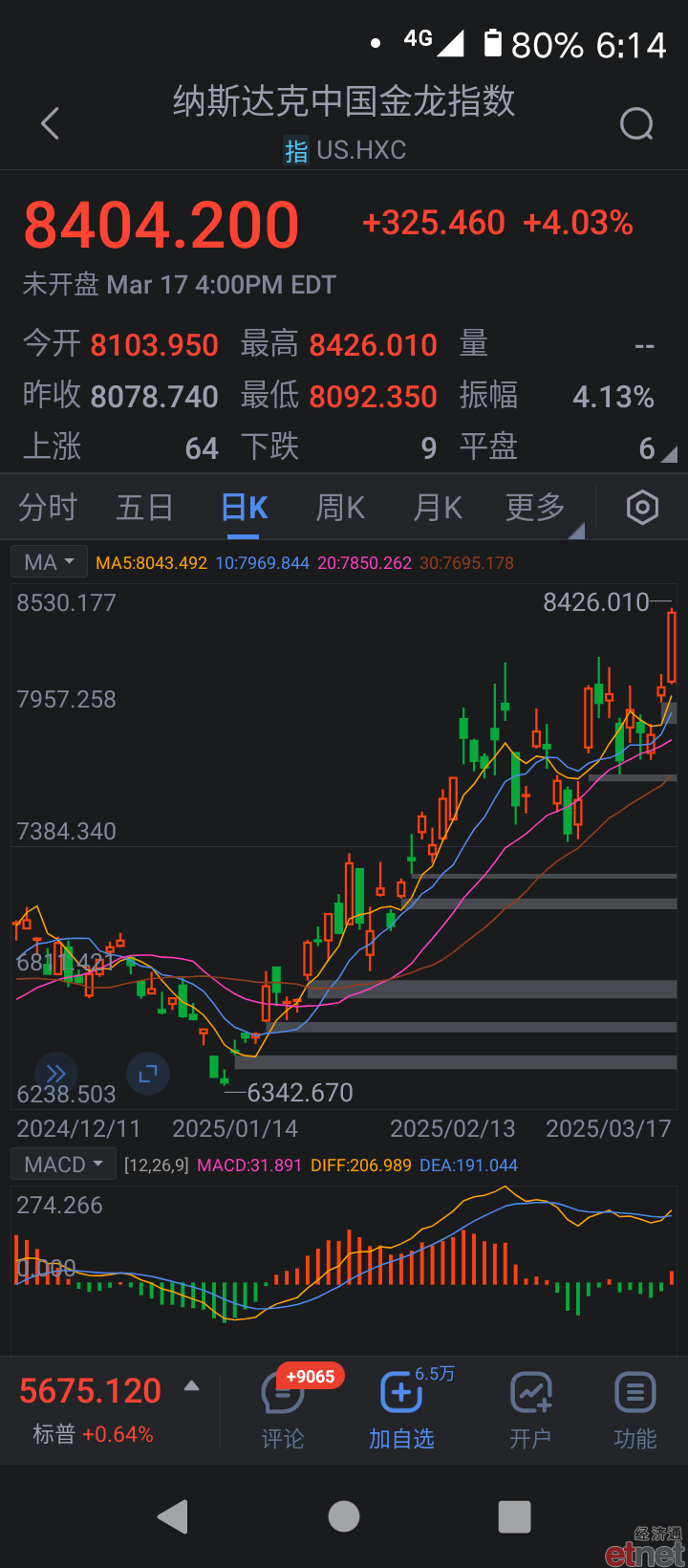Image resolution: width=688 pixels, height=1568 pixels.
Task: Tap the MA5:8043.492 legend value
Action: pos(151,563)
